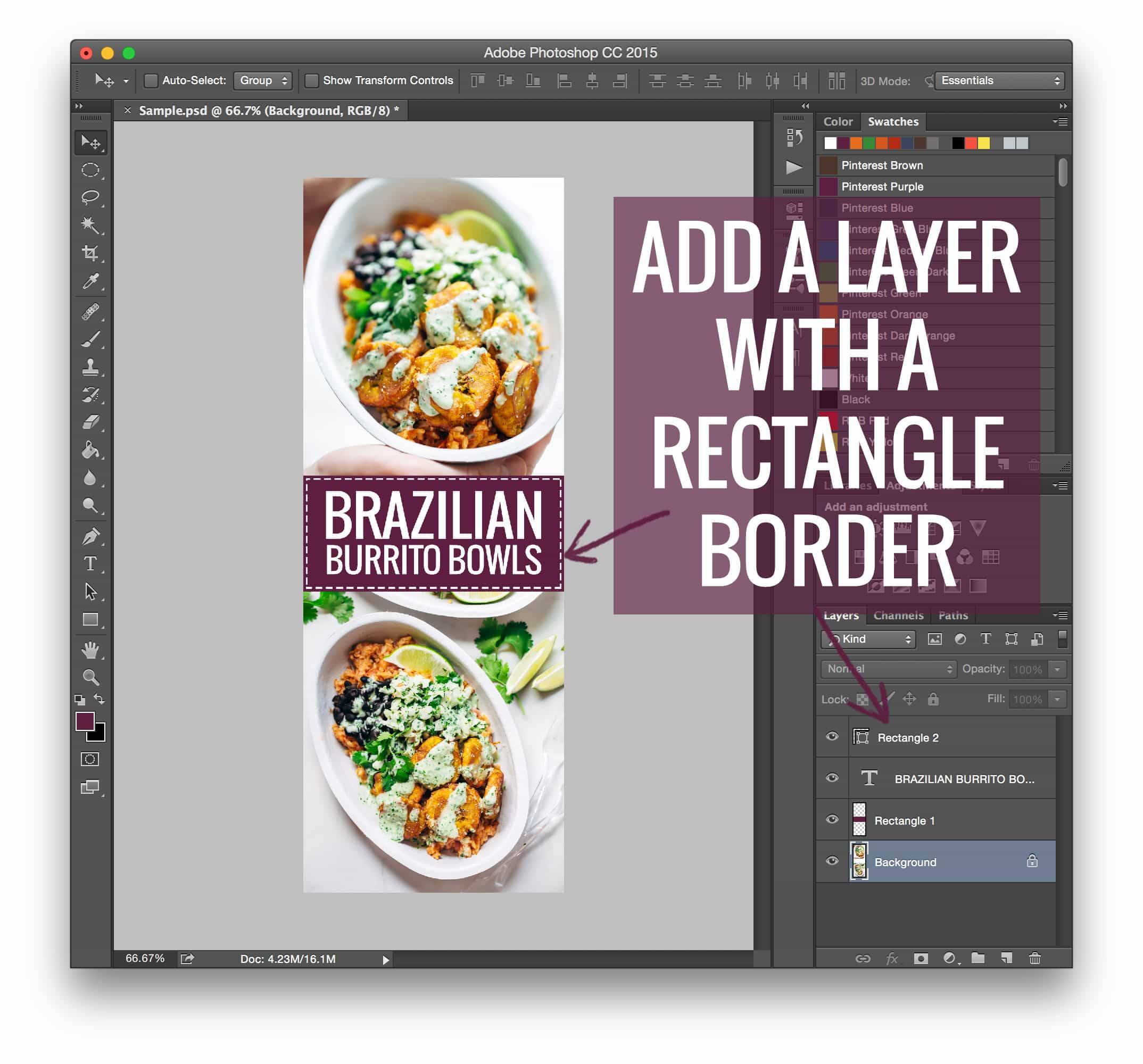Select the Clone Stamp tool
The image size is (1143, 1064).
90,367
